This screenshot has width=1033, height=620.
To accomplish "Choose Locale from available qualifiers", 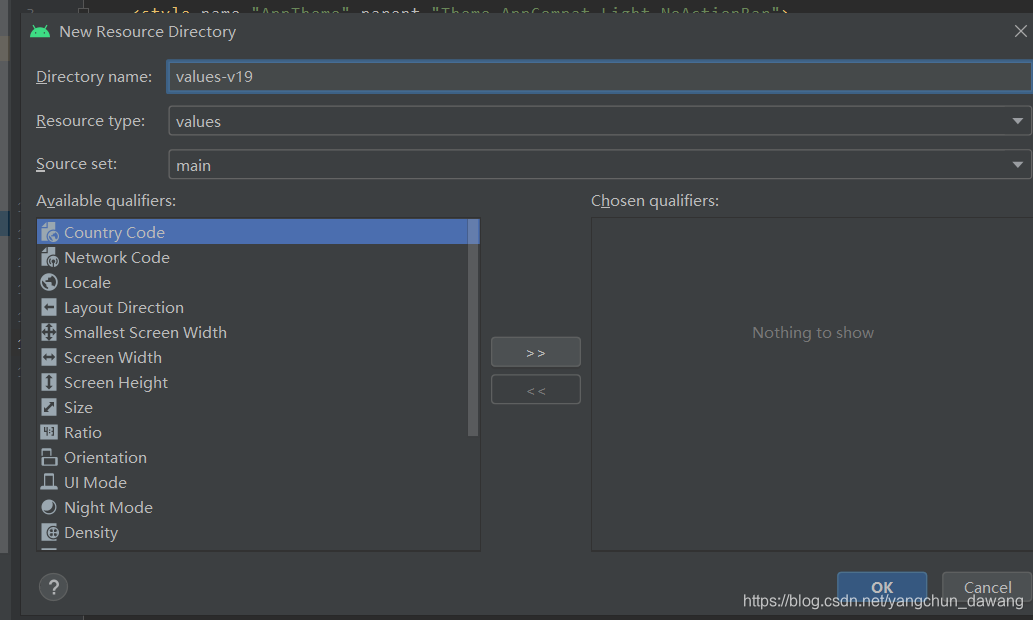I will (x=252, y=283).
